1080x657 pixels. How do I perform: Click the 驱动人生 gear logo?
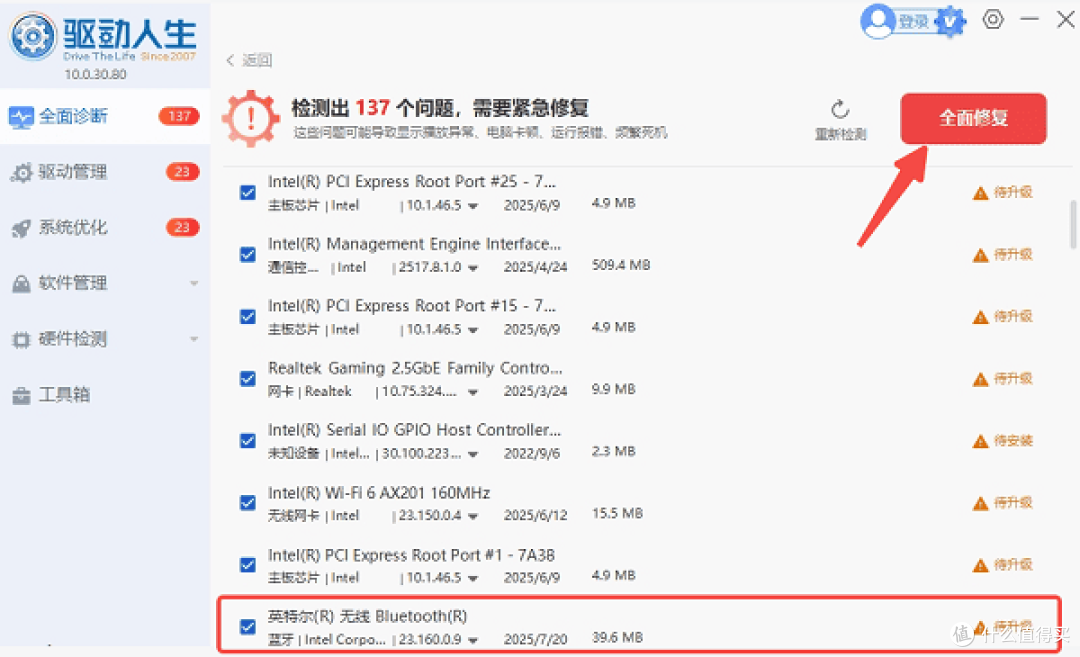[x=32, y=35]
